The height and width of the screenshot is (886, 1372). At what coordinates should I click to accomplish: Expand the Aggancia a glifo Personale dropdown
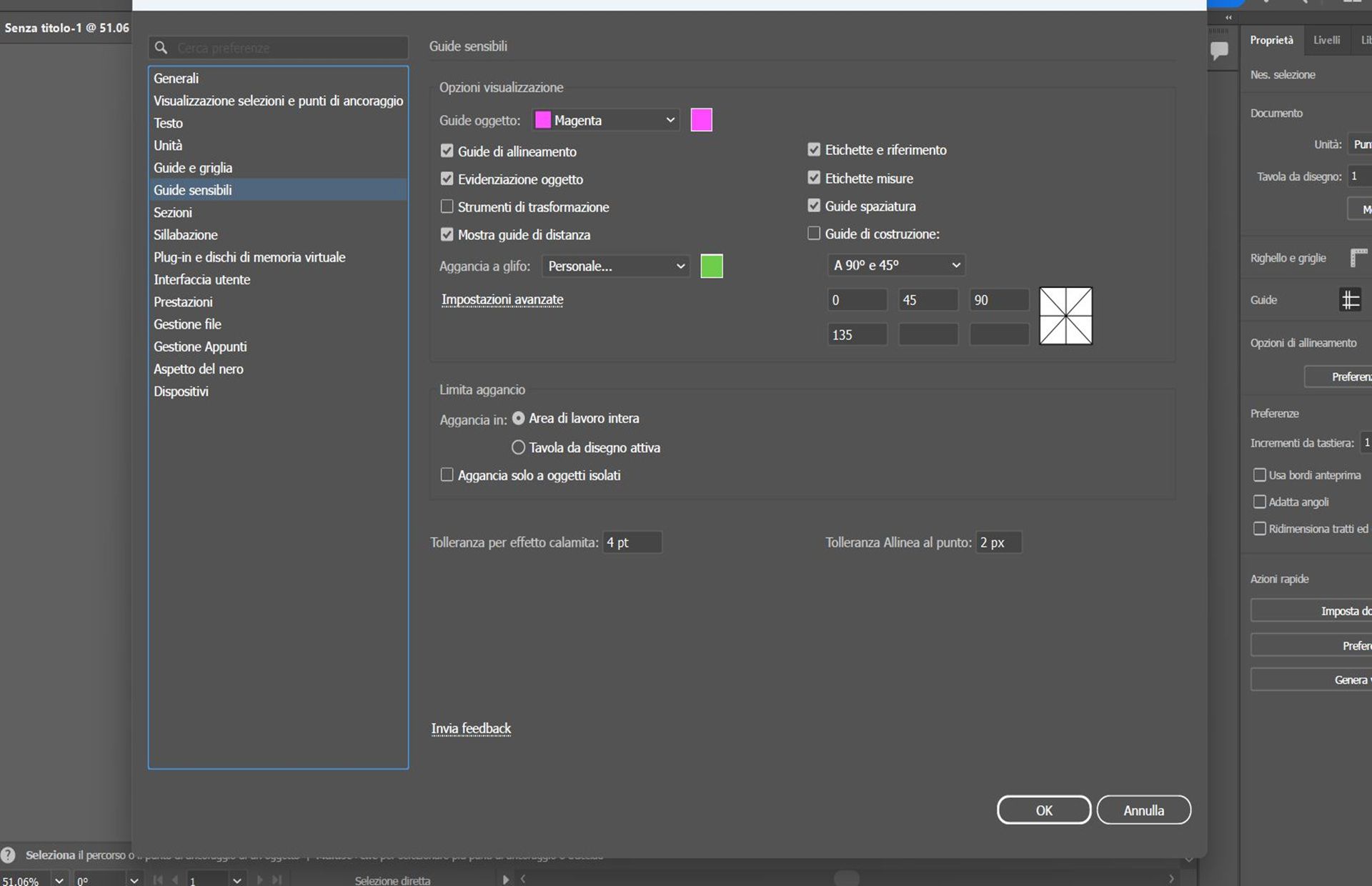point(616,266)
